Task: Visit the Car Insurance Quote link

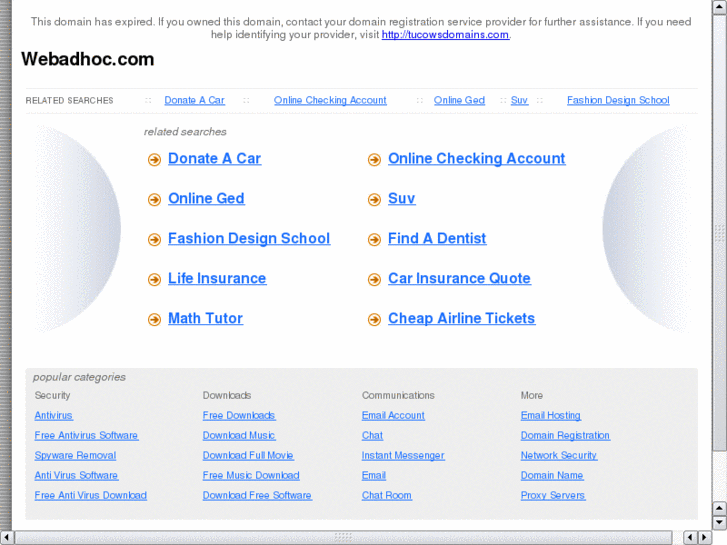Action: tap(459, 278)
